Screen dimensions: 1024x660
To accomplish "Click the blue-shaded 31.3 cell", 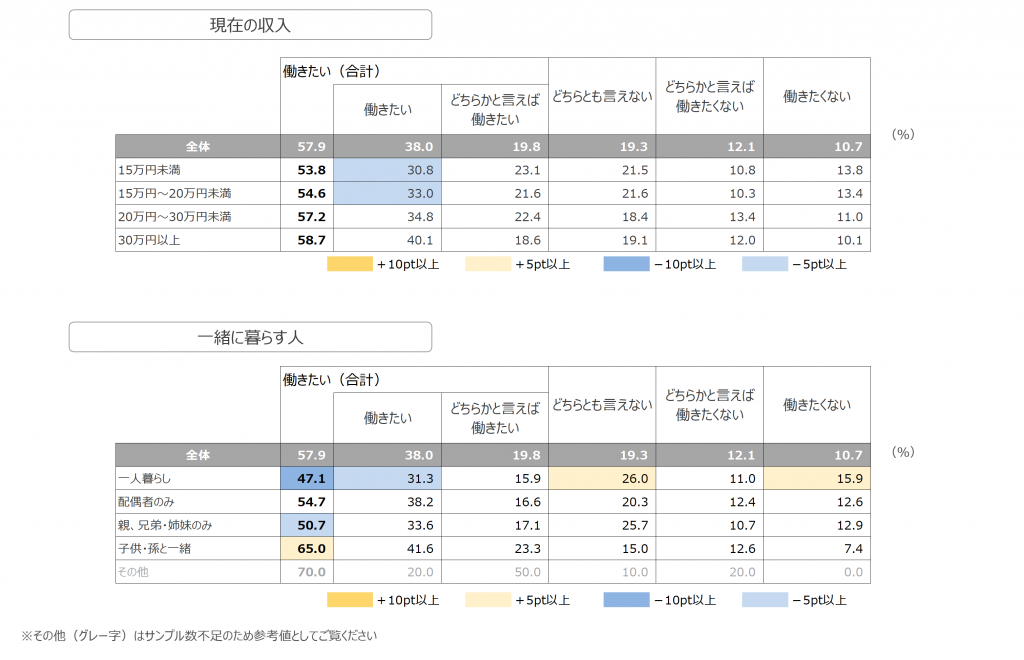I will (x=387, y=479).
